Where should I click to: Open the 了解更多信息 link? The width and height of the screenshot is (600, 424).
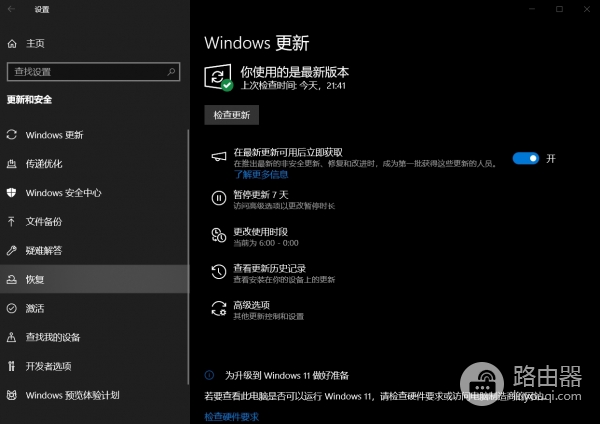coord(261,175)
